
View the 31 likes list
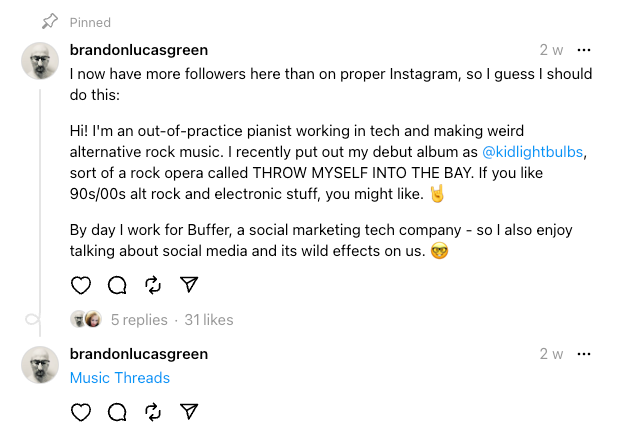pos(208,320)
